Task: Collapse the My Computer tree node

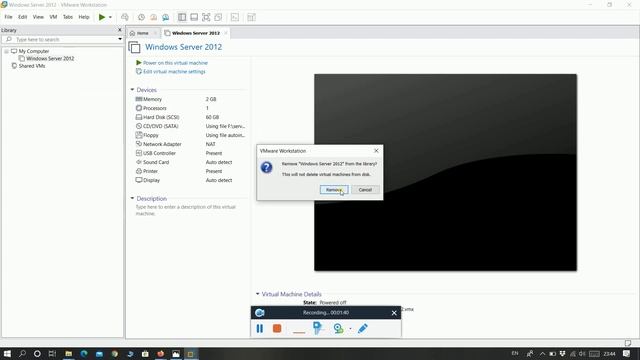Action: (6, 51)
